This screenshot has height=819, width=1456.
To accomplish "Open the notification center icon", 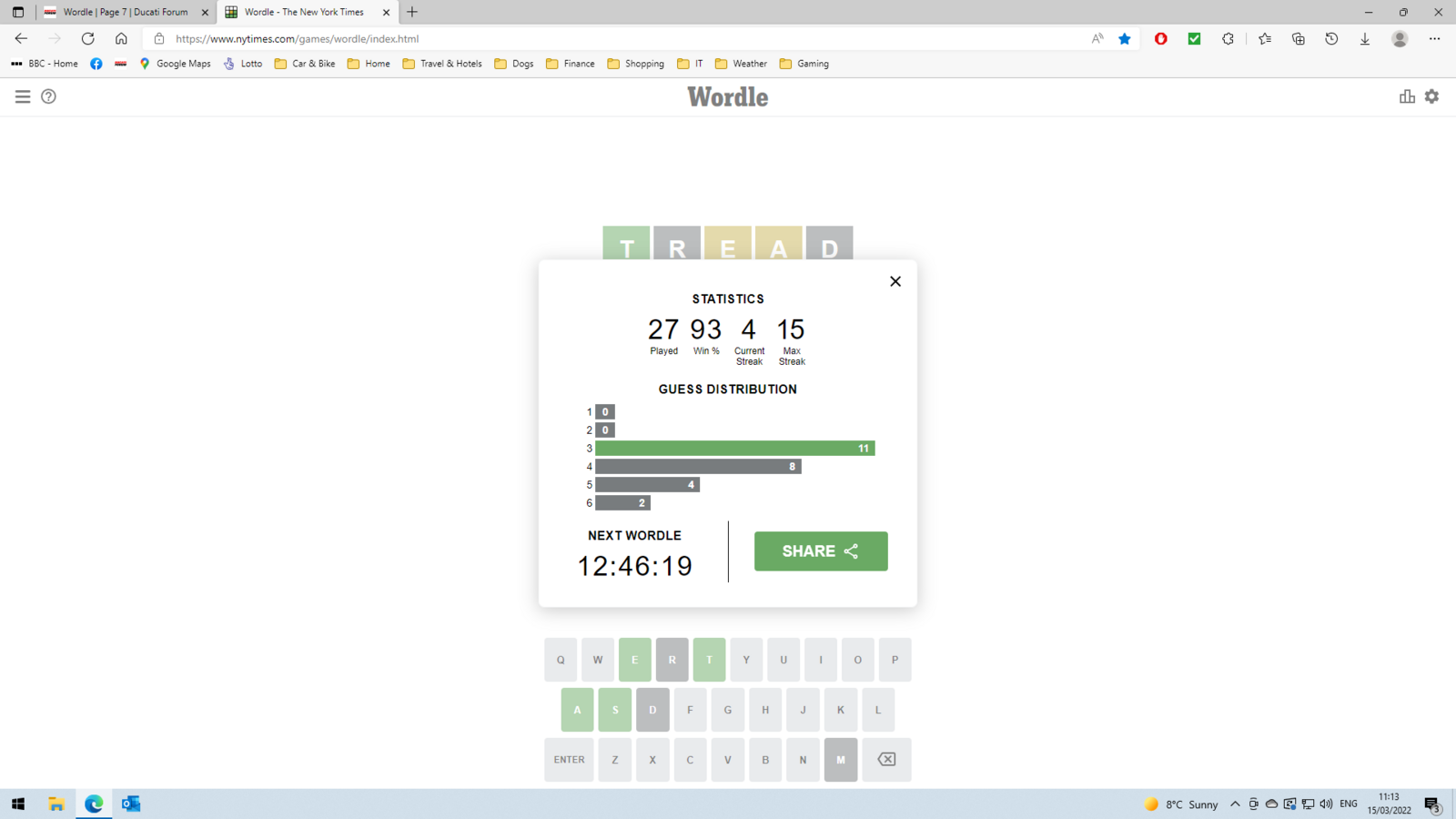I will [1432, 804].
